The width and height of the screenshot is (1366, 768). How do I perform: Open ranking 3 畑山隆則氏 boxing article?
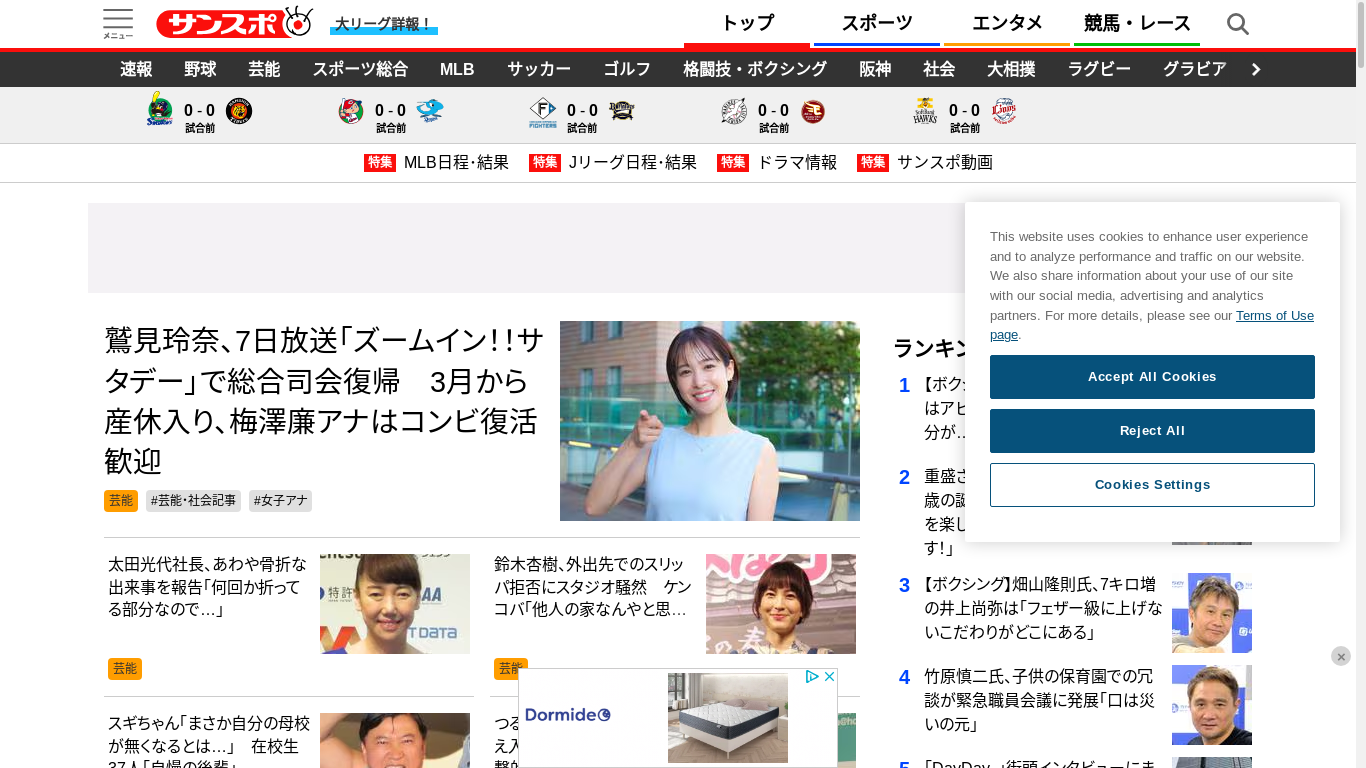pyautogui.click(x=1043, y=609)
